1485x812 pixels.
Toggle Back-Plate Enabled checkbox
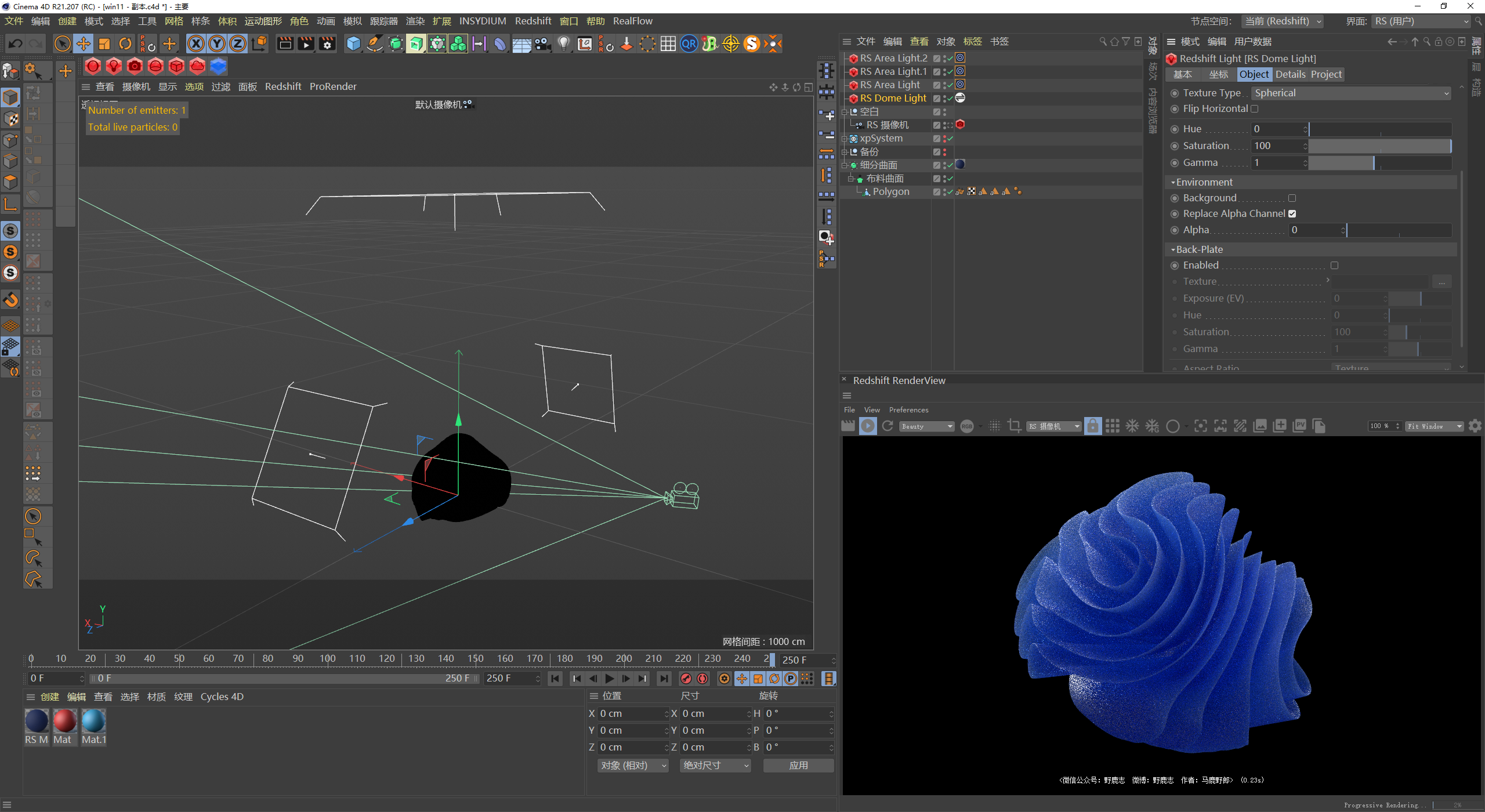click(x=1334, y=265)
